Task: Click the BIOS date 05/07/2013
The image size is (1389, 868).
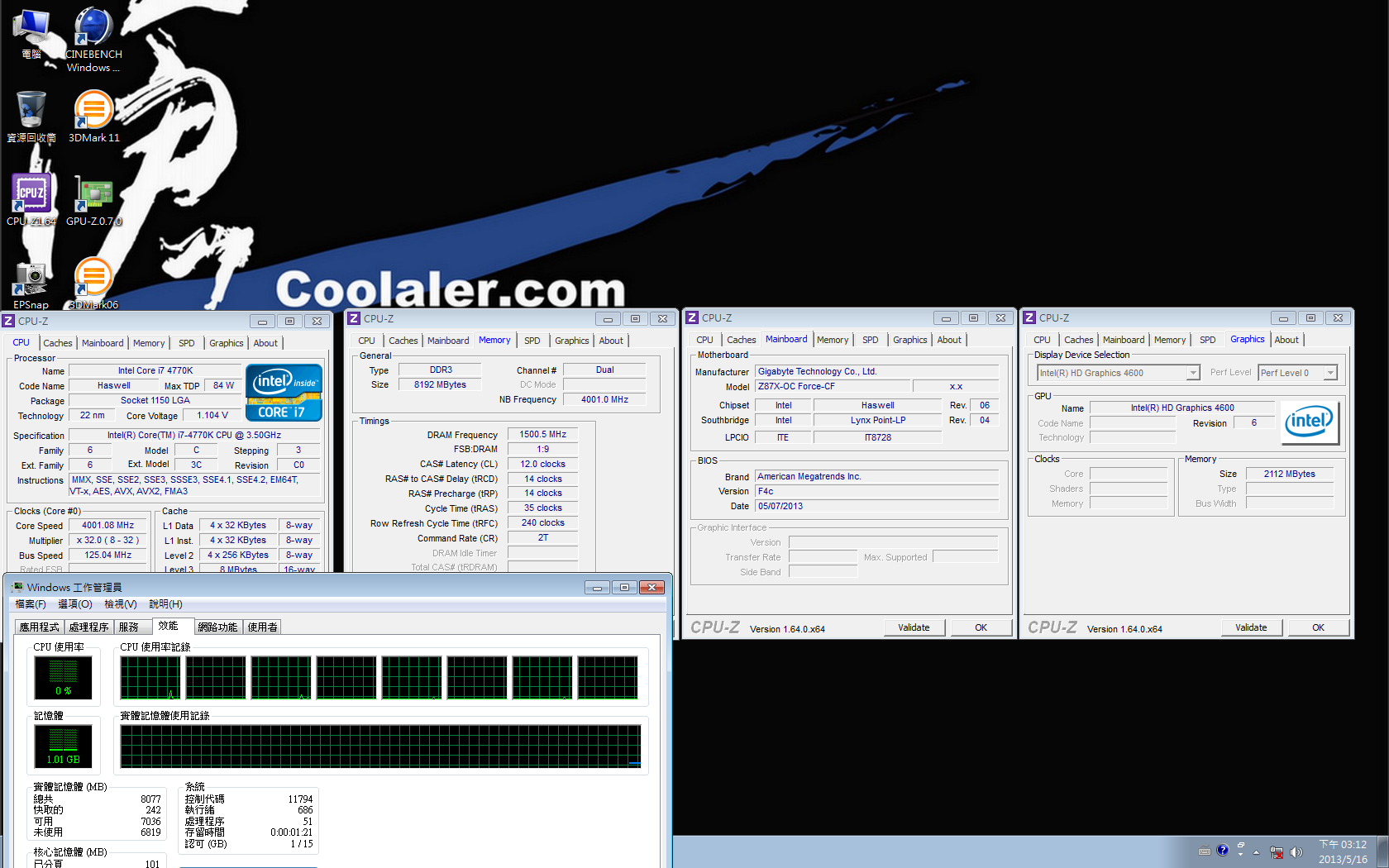Action: 876,507
